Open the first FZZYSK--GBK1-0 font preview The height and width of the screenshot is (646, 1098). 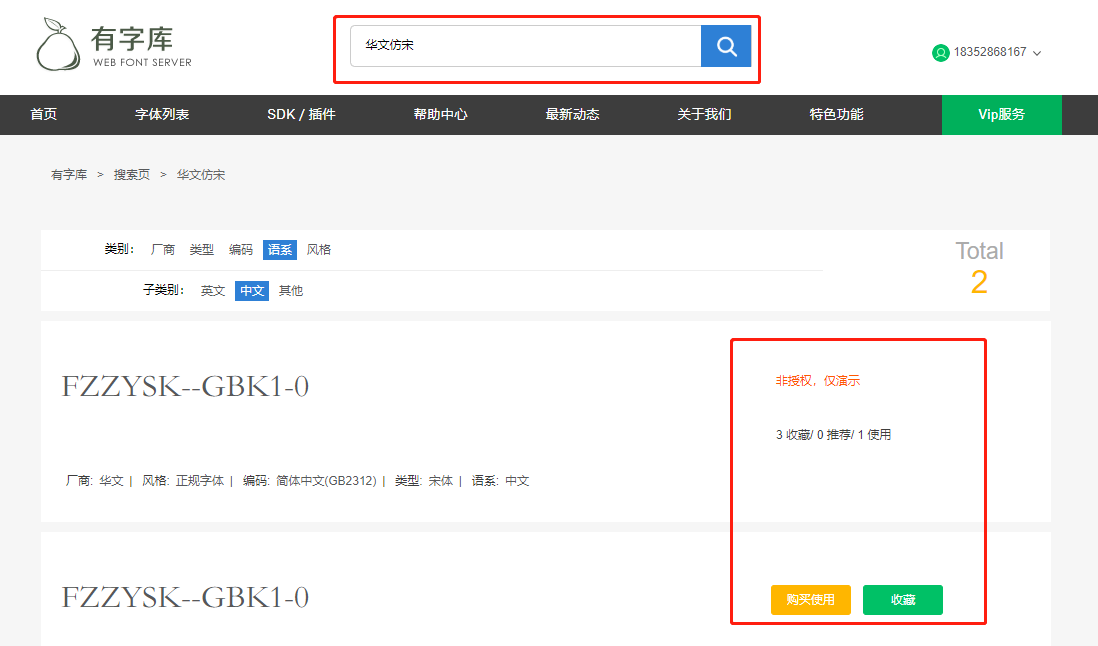point(186,386)
